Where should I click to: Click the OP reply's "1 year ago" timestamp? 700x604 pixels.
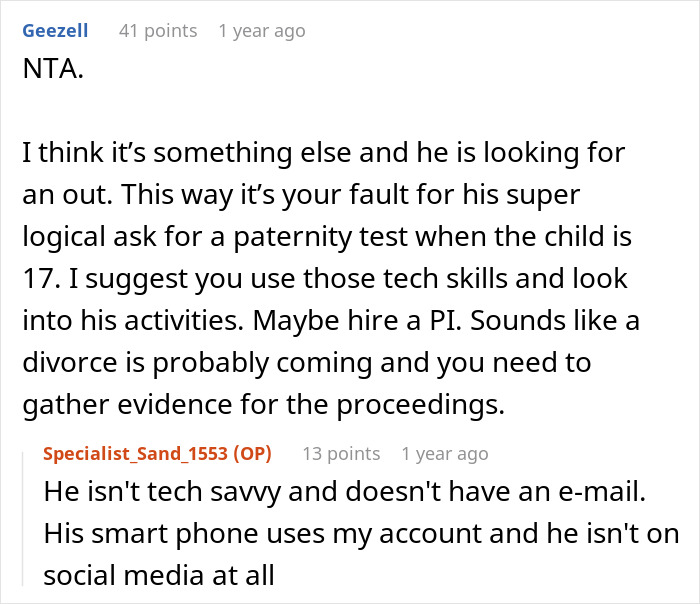point(444,454)
